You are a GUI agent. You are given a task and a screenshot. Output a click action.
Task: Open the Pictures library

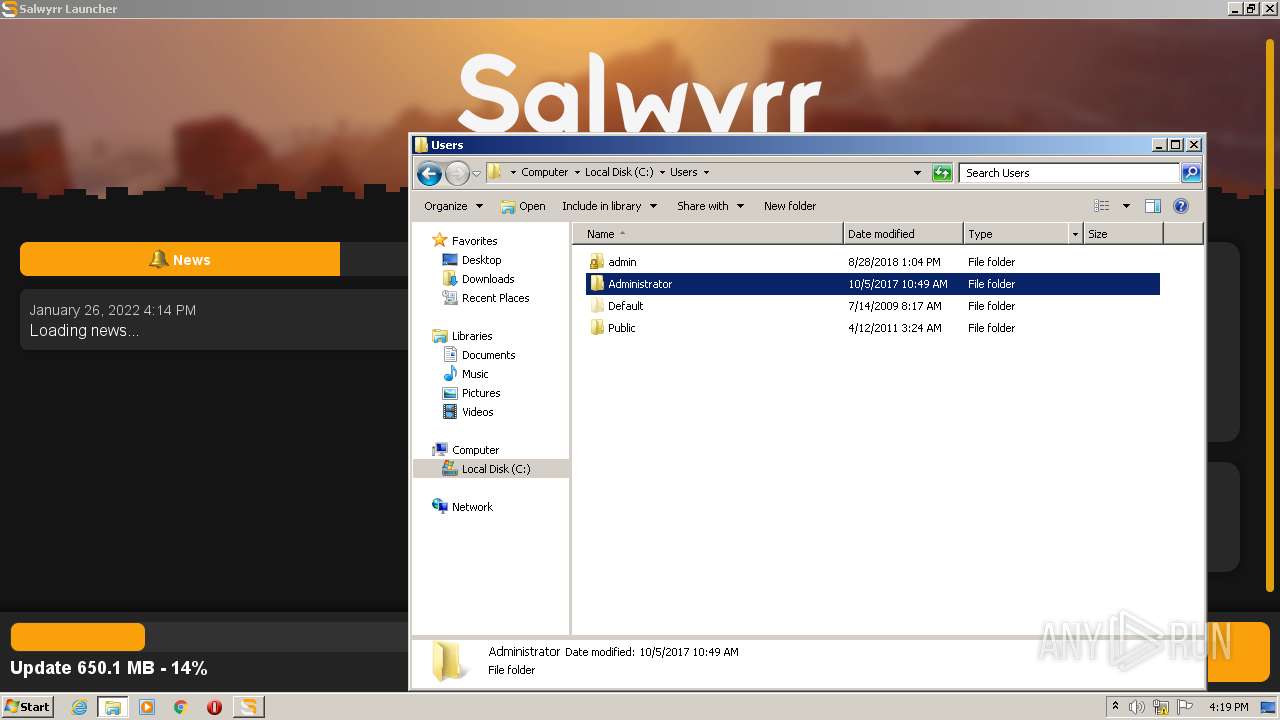pyautogui.click(x=481, y=393)
